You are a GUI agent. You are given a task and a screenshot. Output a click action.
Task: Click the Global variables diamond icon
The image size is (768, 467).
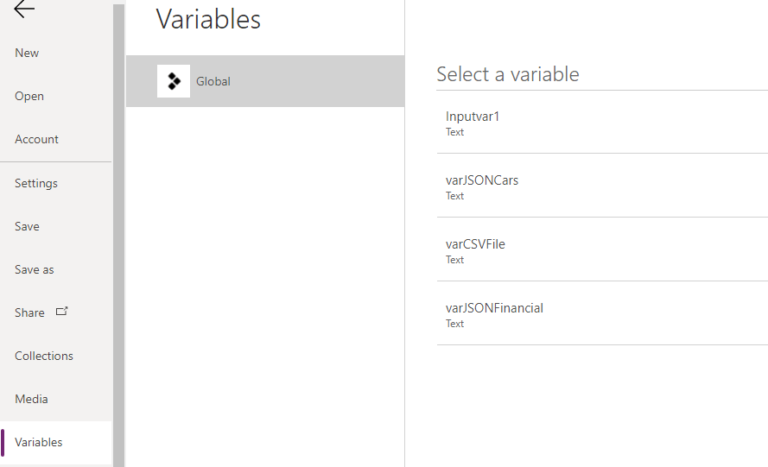173,81
